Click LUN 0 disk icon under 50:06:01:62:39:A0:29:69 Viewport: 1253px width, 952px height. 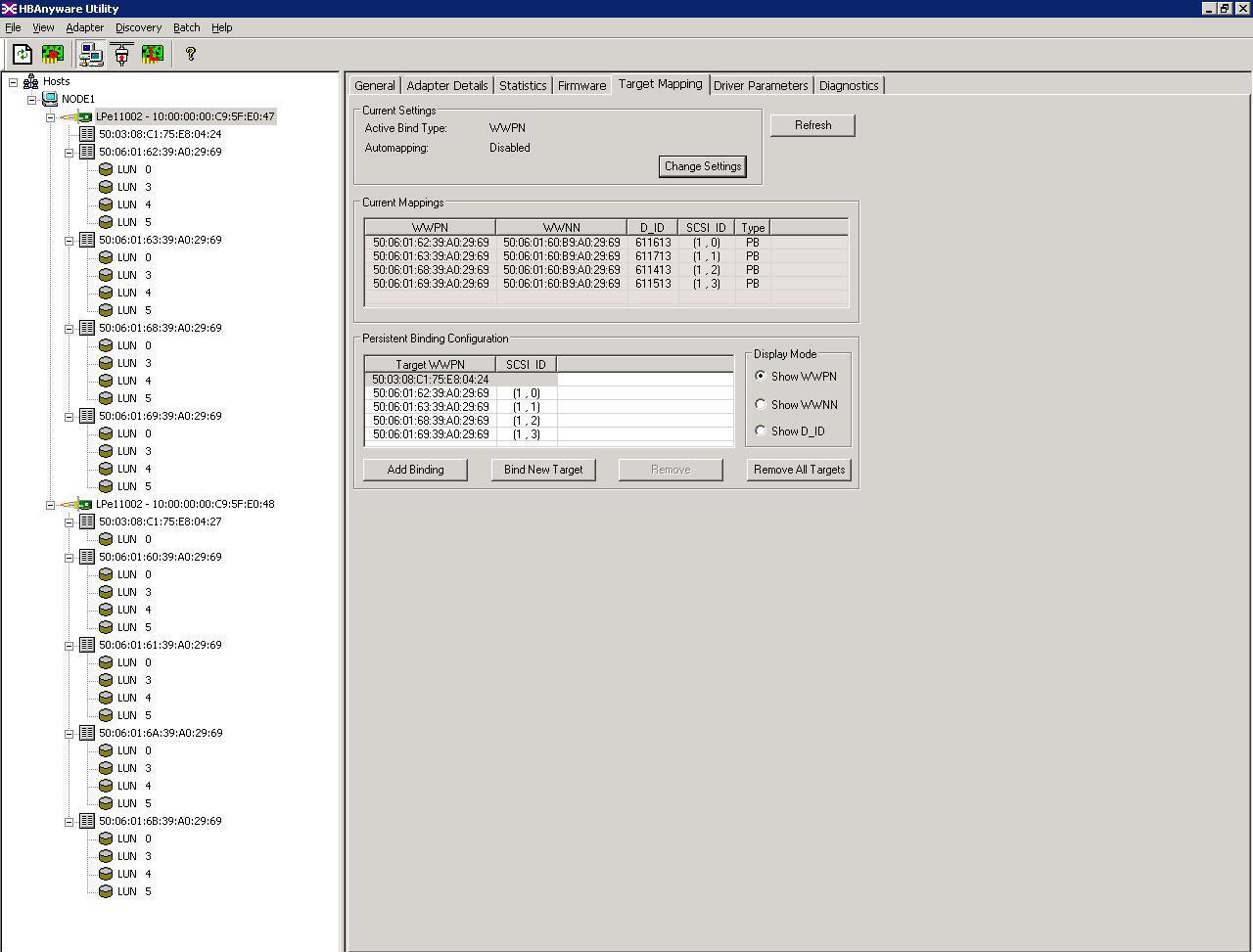[106, 169]
